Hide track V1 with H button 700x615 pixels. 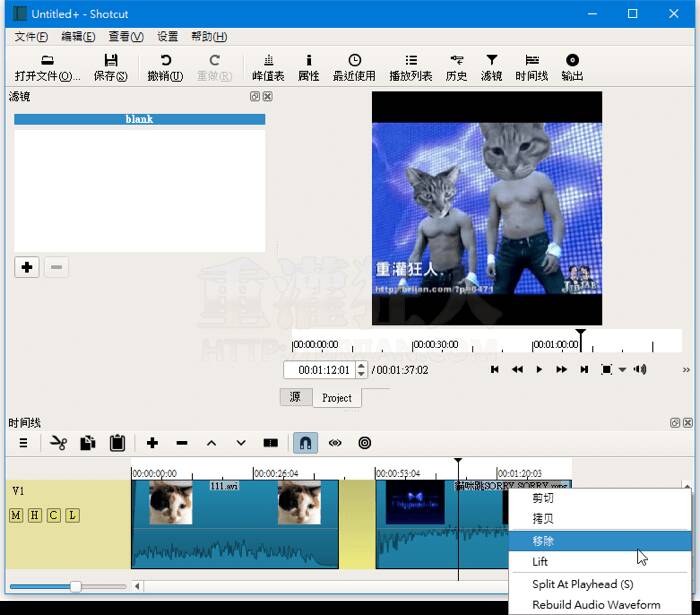pos(34,515)
